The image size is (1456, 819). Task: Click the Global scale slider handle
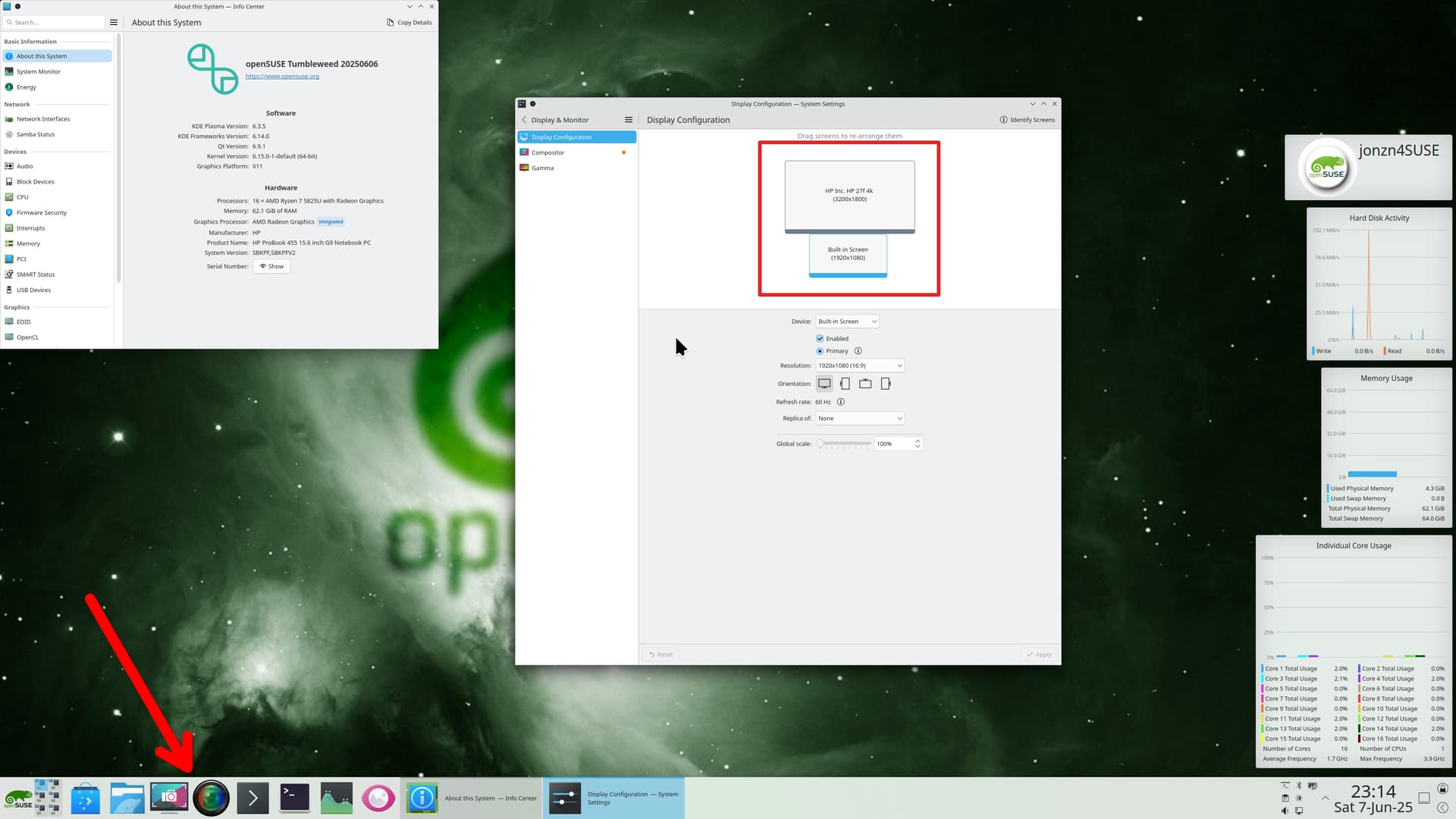point(820,444)
